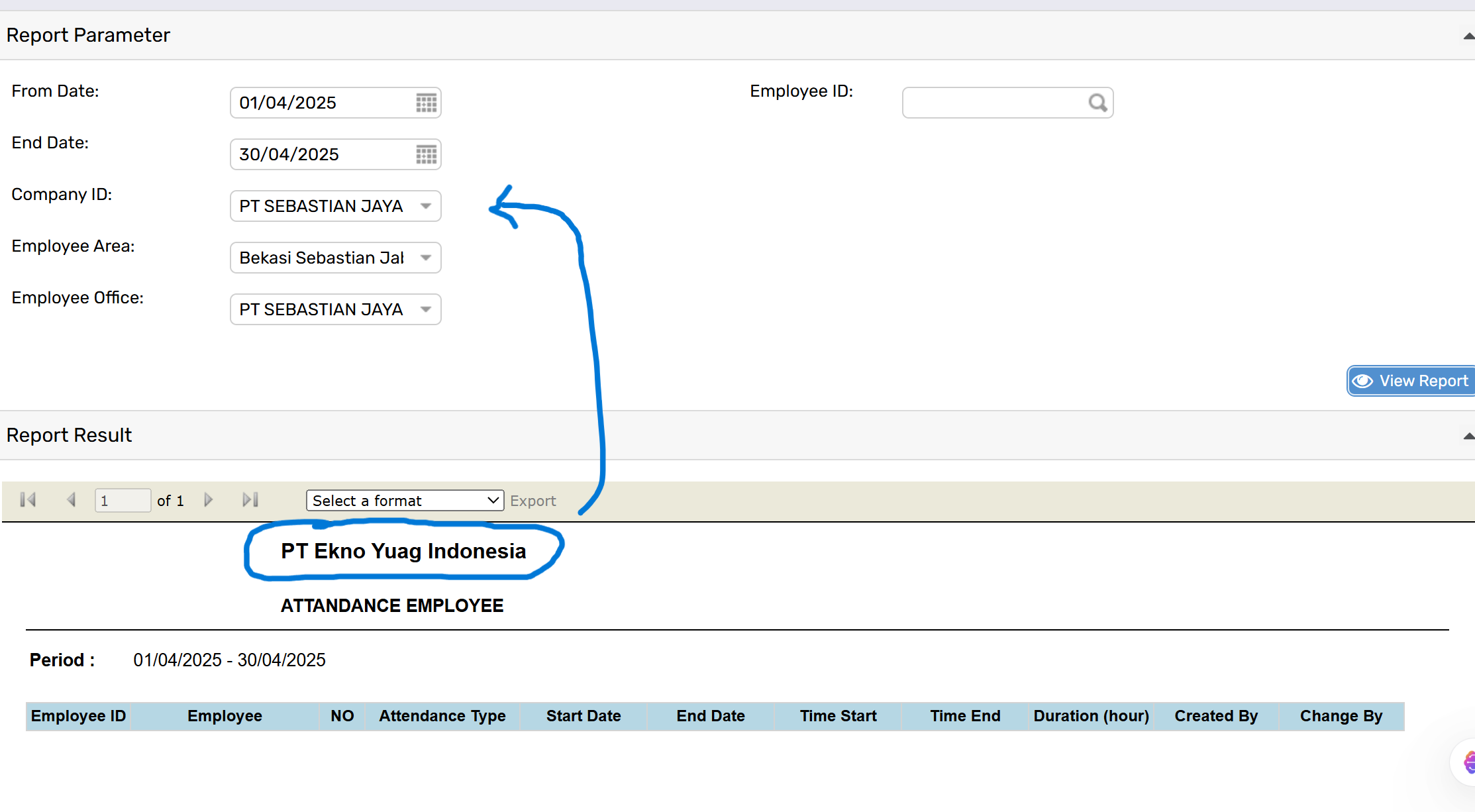
Task: Open the Select a format export dropdown
Action: tap(405, 501)
